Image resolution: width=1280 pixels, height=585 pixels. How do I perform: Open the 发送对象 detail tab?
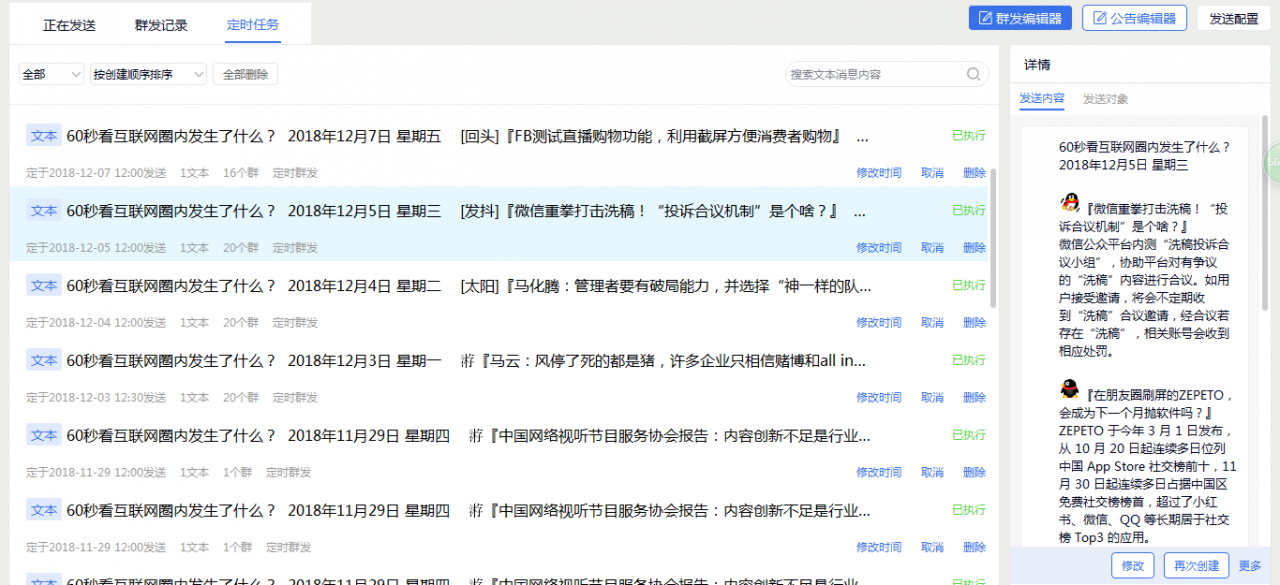(1105, 99)
